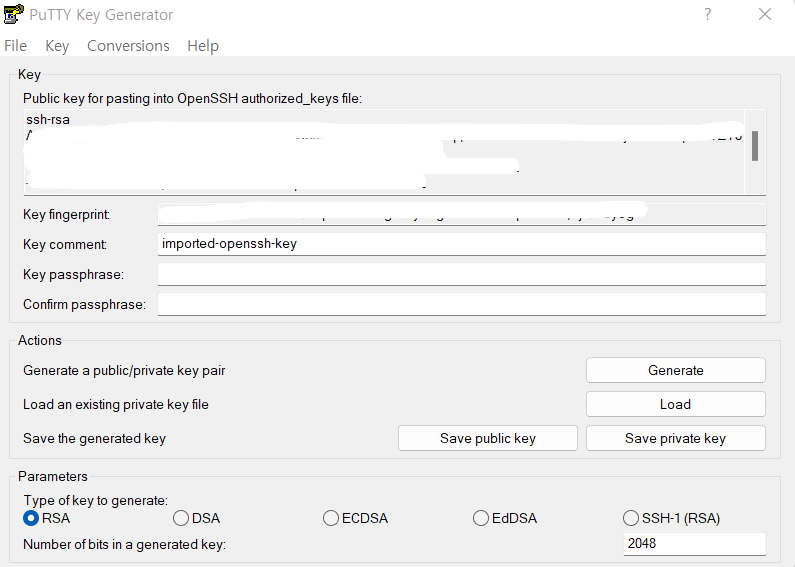795x567 pixels.
Task: Open the Key menu
Action: [x=57, y=46]
